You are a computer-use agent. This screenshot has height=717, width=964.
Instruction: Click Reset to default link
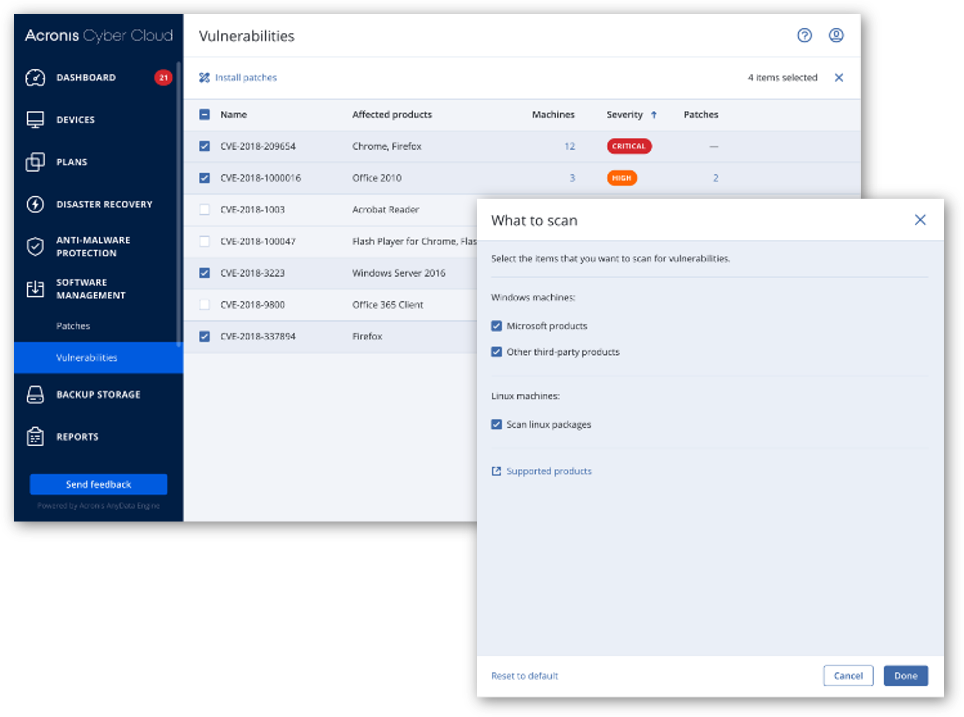click(x=524, y=676)
